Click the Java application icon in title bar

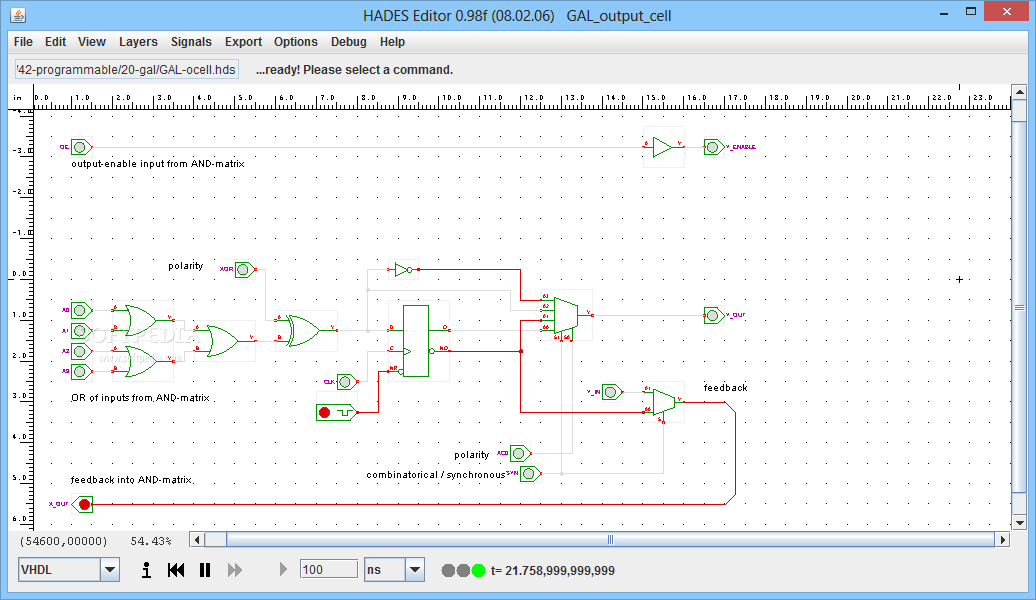pyautogui.click(x=18, y=15)
